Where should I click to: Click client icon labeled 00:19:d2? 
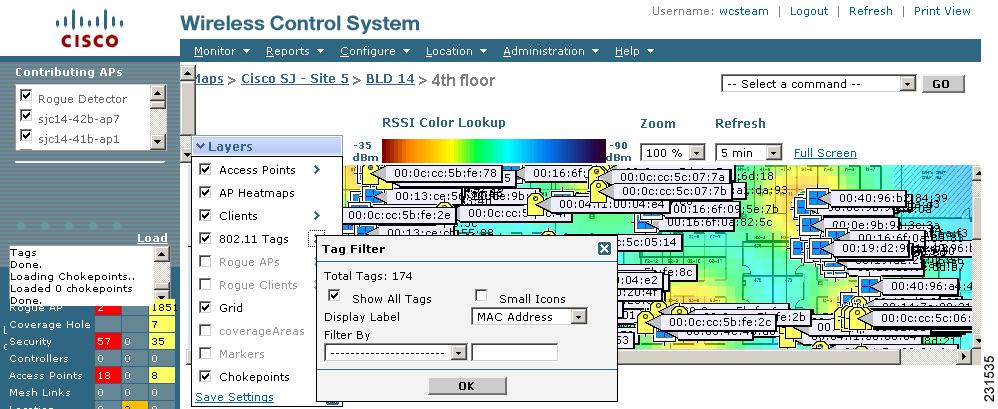tap(821, 247)
